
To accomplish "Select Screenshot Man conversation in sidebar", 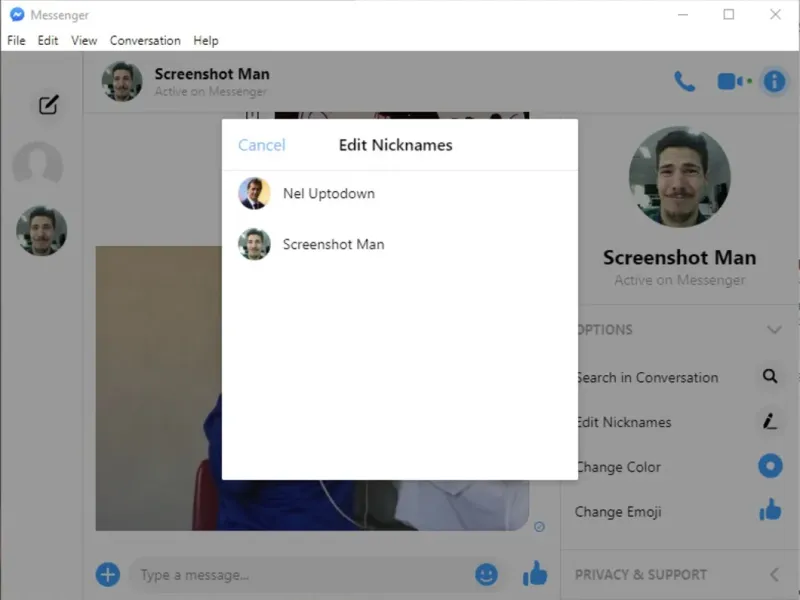I will (41, 231).
